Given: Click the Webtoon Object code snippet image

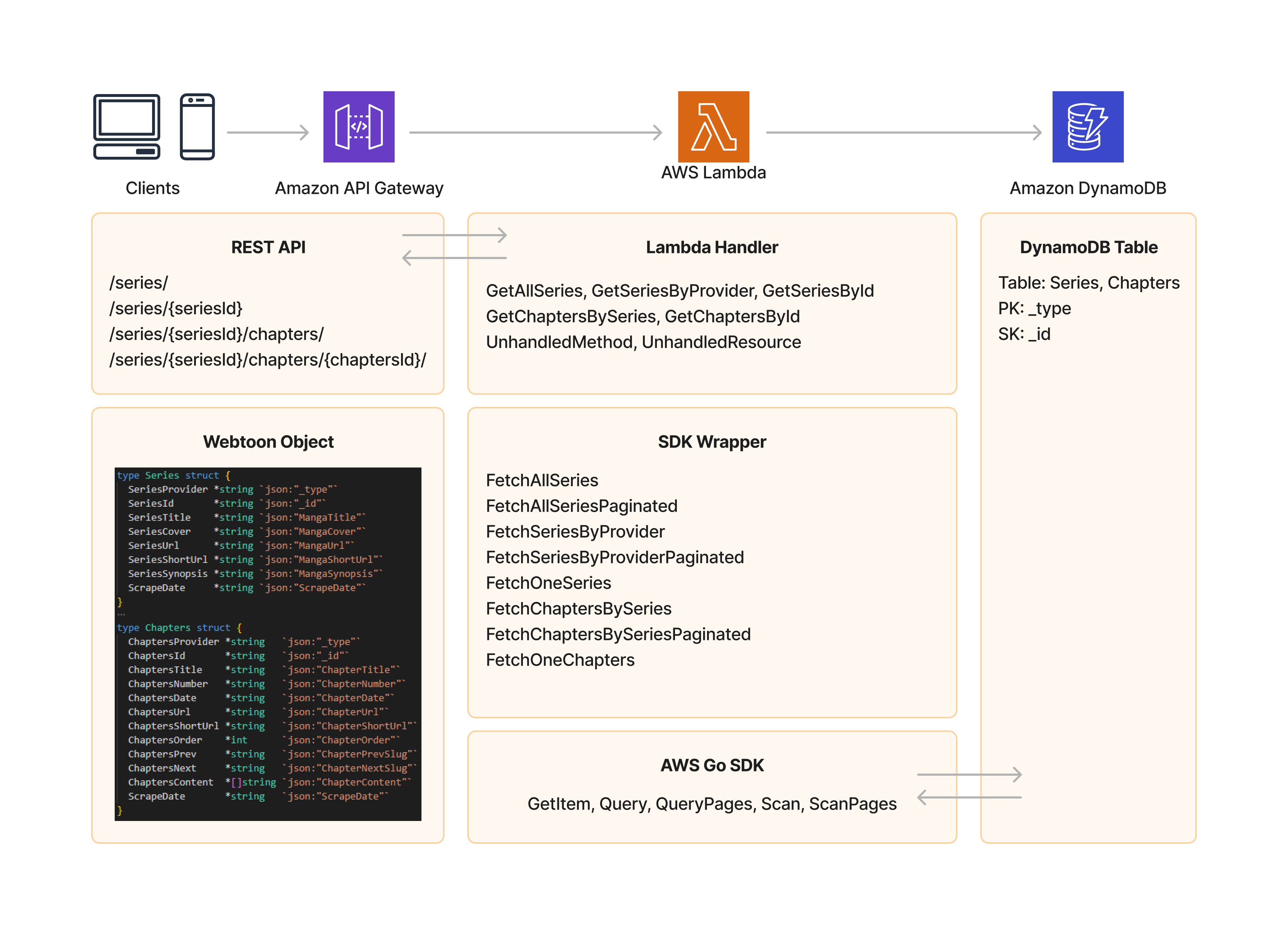Looking at the screenshot, I should [x=268, y=644].
